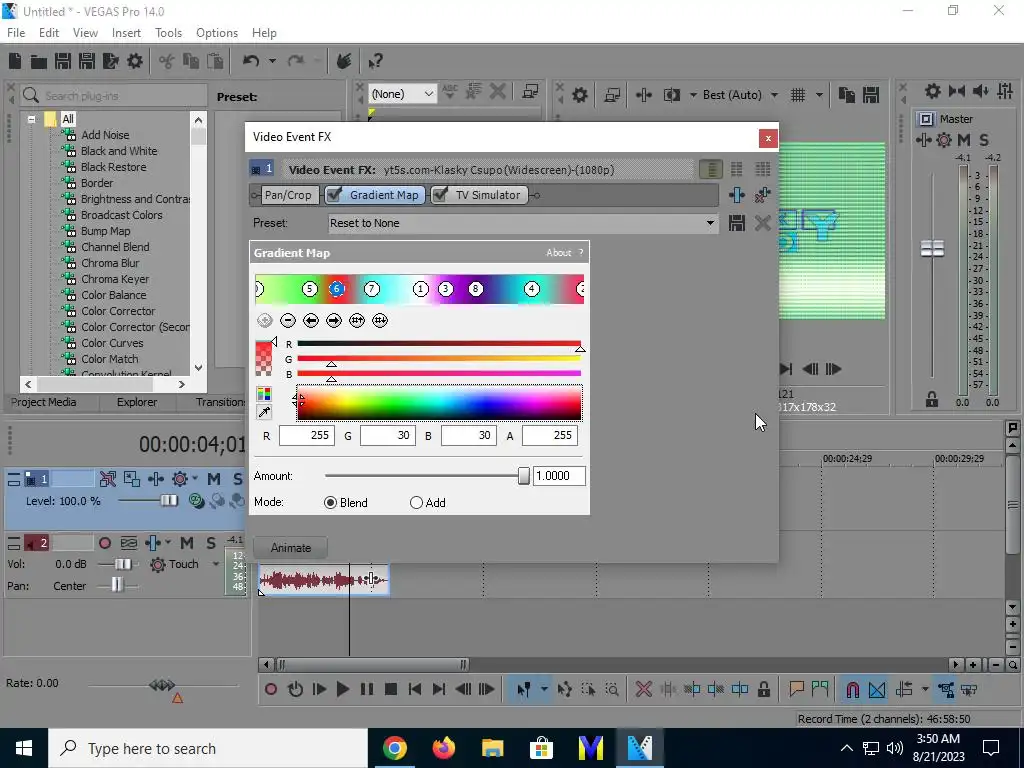
Task: Open the Options menu
Action: (217, 33)
